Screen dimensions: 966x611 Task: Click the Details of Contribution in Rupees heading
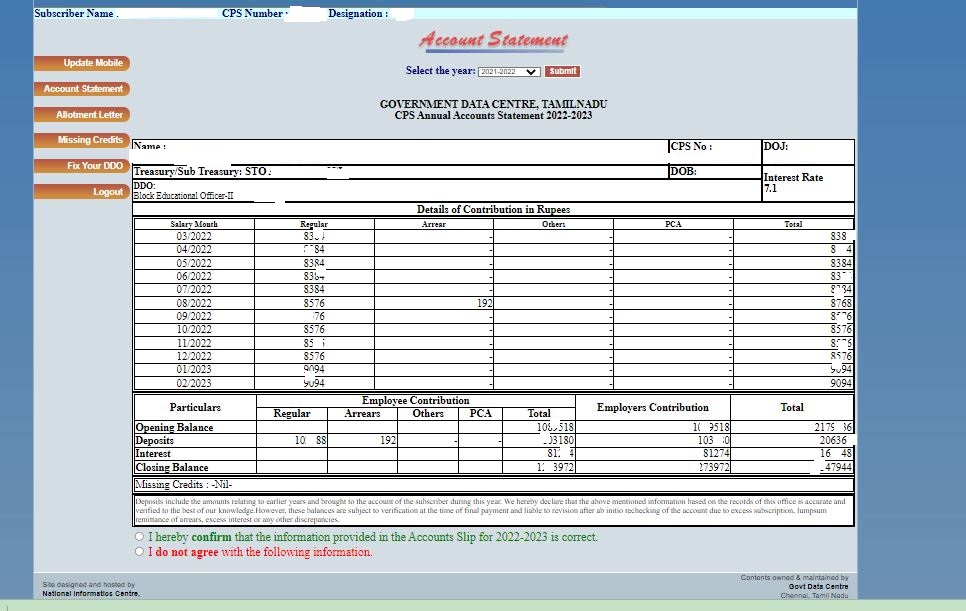point(493,209)
